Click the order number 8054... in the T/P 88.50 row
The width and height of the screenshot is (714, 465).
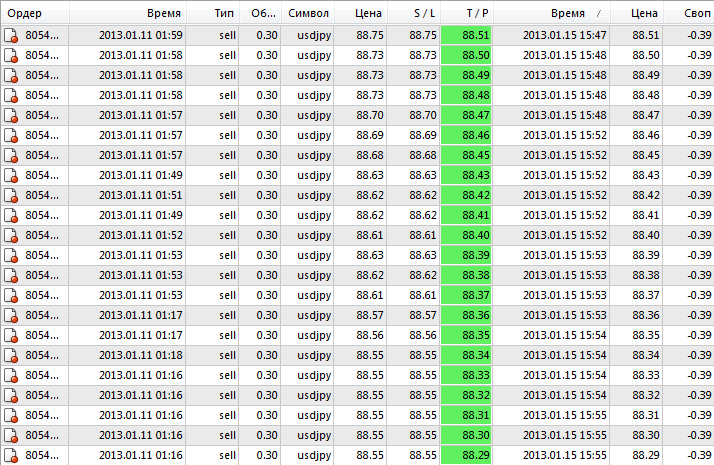pyautogui.click(x=42, y=56)
